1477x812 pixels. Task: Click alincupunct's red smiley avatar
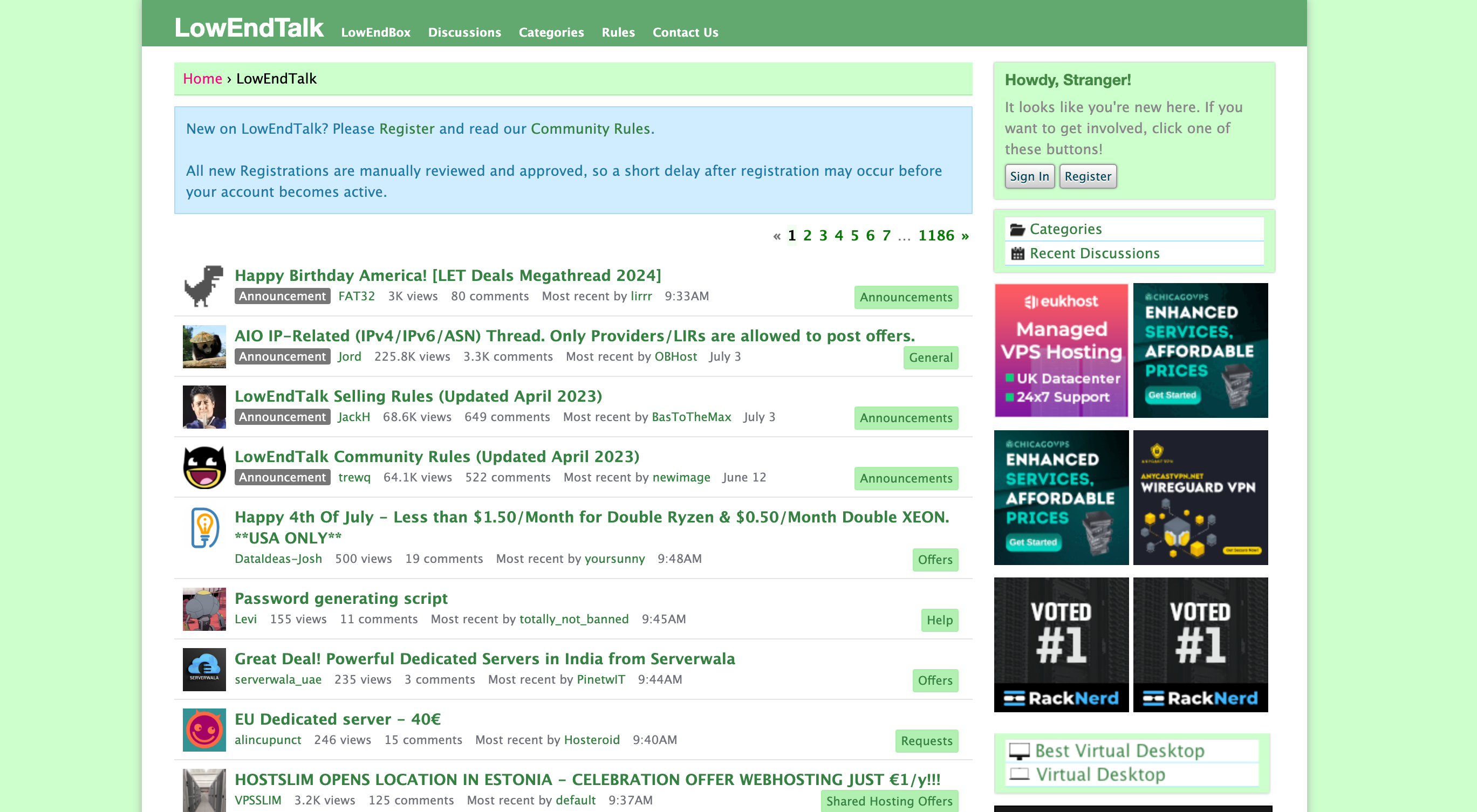click(203, 730)
